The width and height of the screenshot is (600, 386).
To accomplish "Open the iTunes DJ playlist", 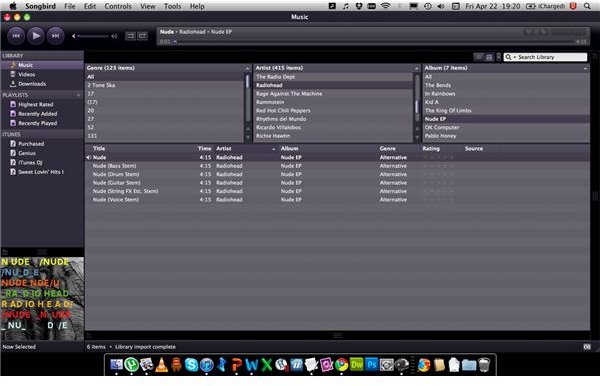I will pyautogui.click(x=42, y=162).
